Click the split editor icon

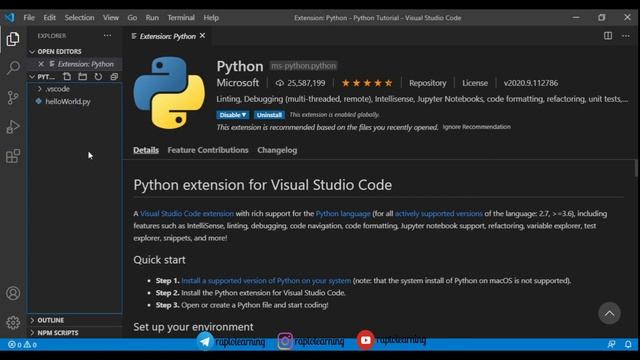tap(608, 36)
